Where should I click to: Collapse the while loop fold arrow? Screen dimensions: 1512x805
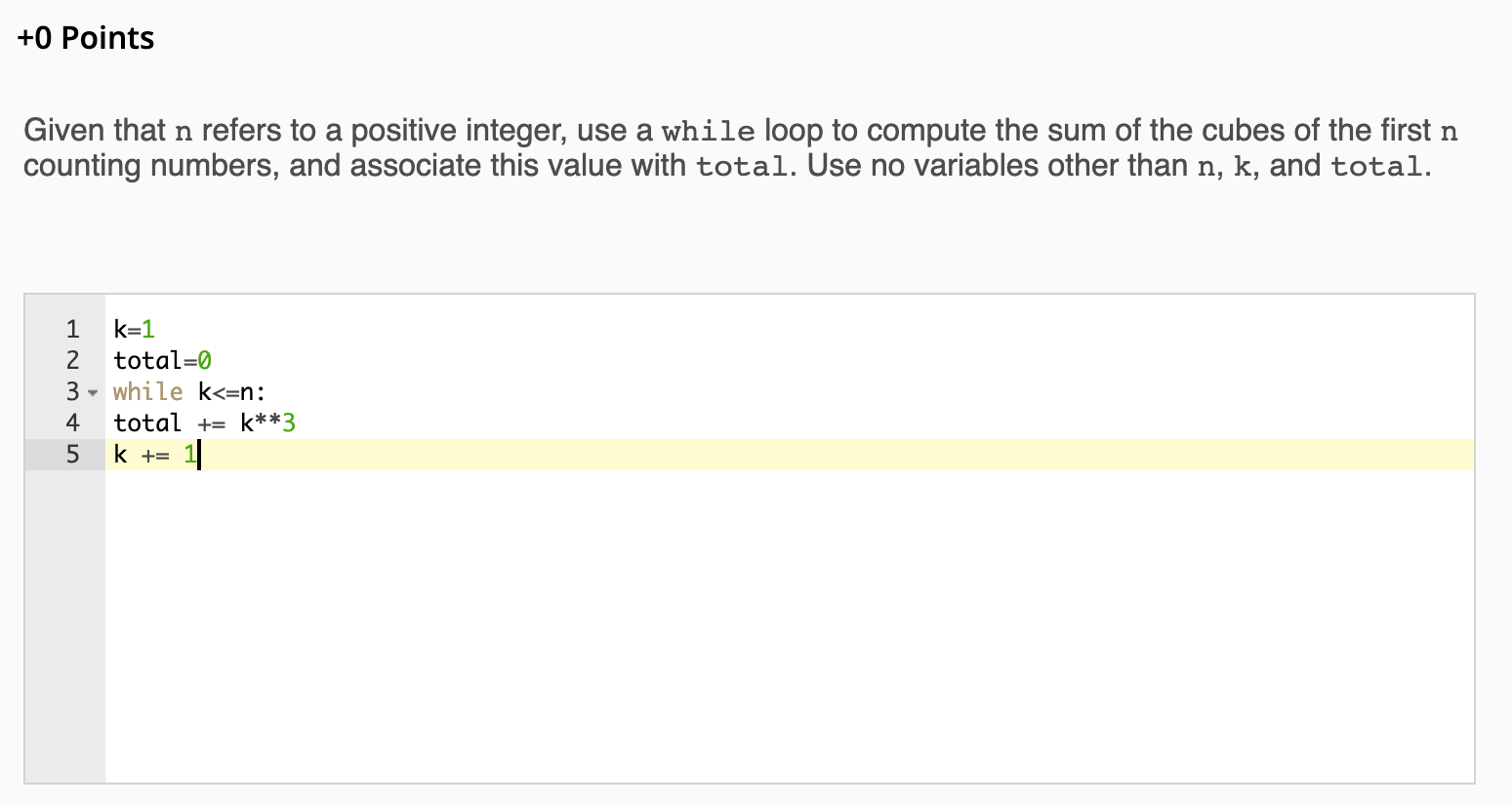pos(93,393)
